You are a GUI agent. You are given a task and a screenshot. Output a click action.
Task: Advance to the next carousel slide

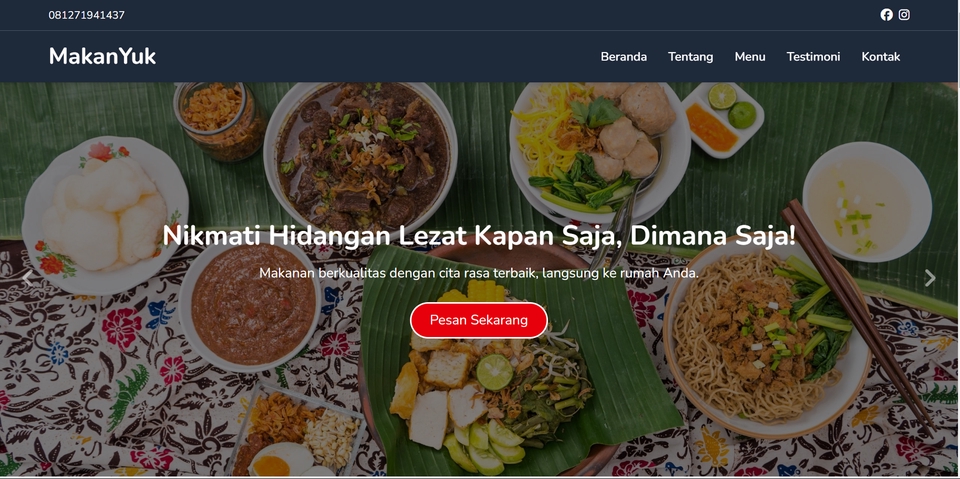(930, 278)
